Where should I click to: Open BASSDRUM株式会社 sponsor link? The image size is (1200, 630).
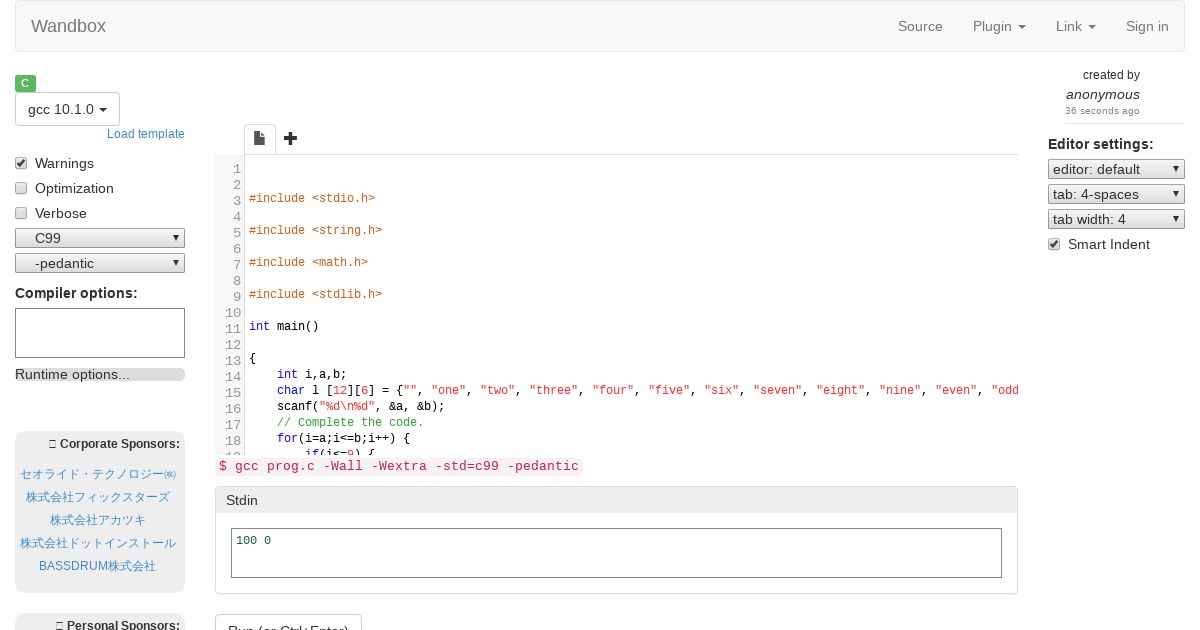pos(98,566)
